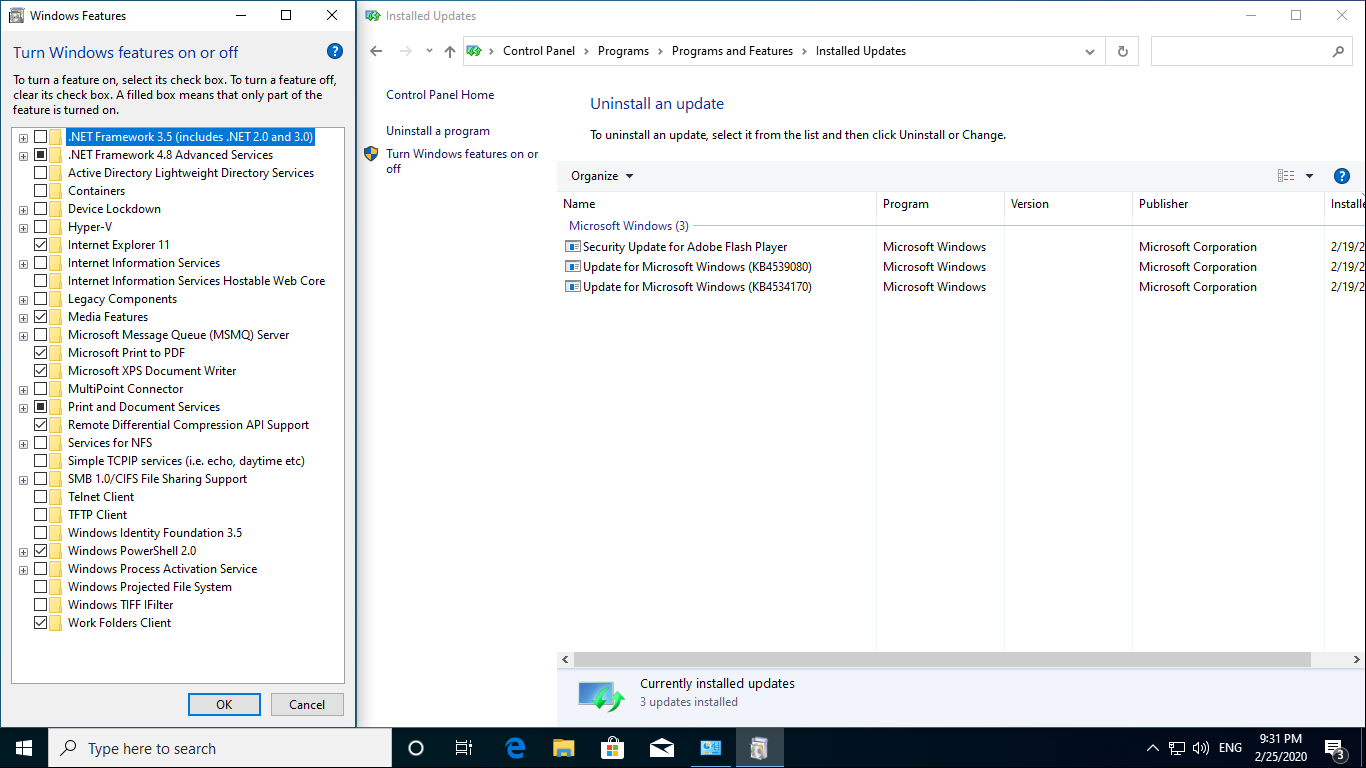Viewport: 1366px width, 768px height.
Task: Open volume control in system tray
Action: click(x=1201, y=748)
